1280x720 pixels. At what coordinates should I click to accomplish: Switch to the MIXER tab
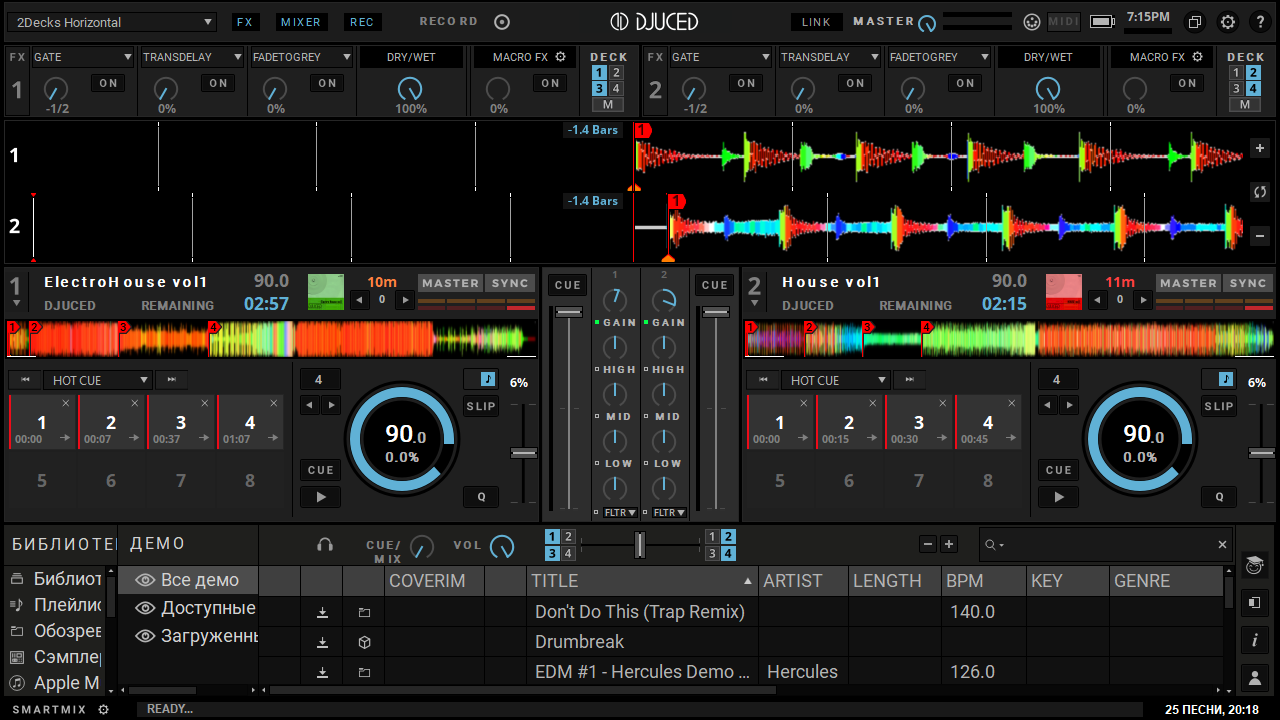300,22
